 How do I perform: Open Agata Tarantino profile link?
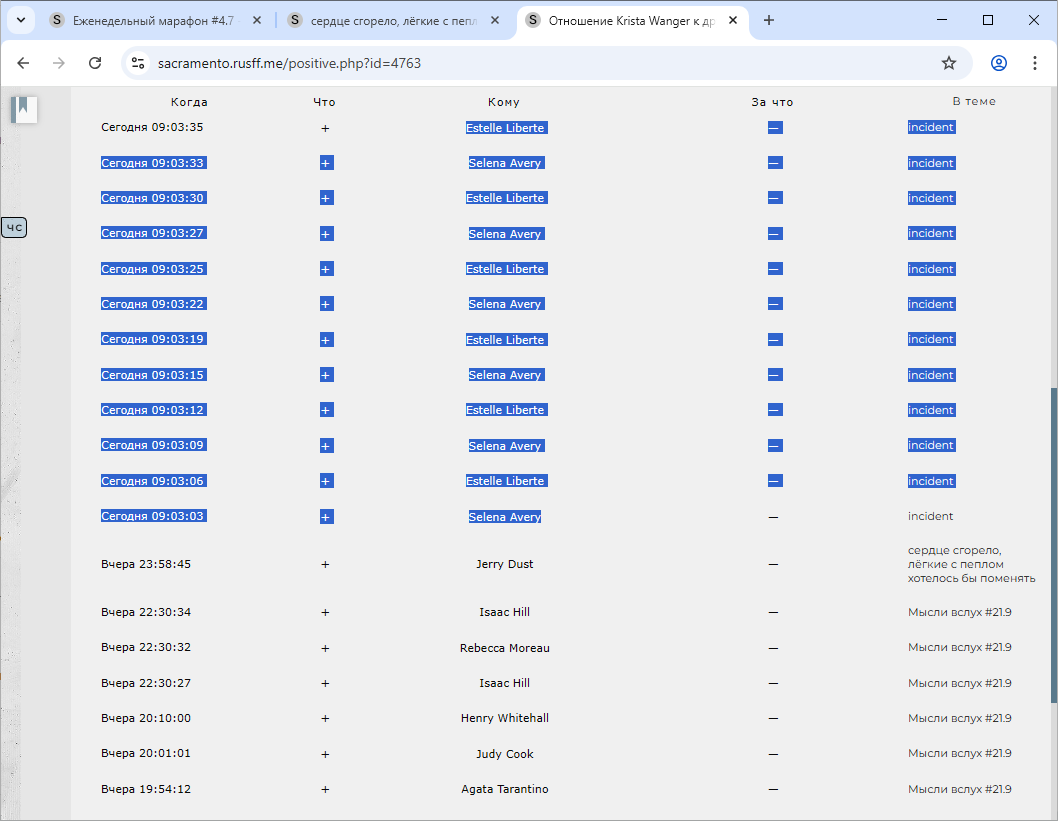point(504,789)
